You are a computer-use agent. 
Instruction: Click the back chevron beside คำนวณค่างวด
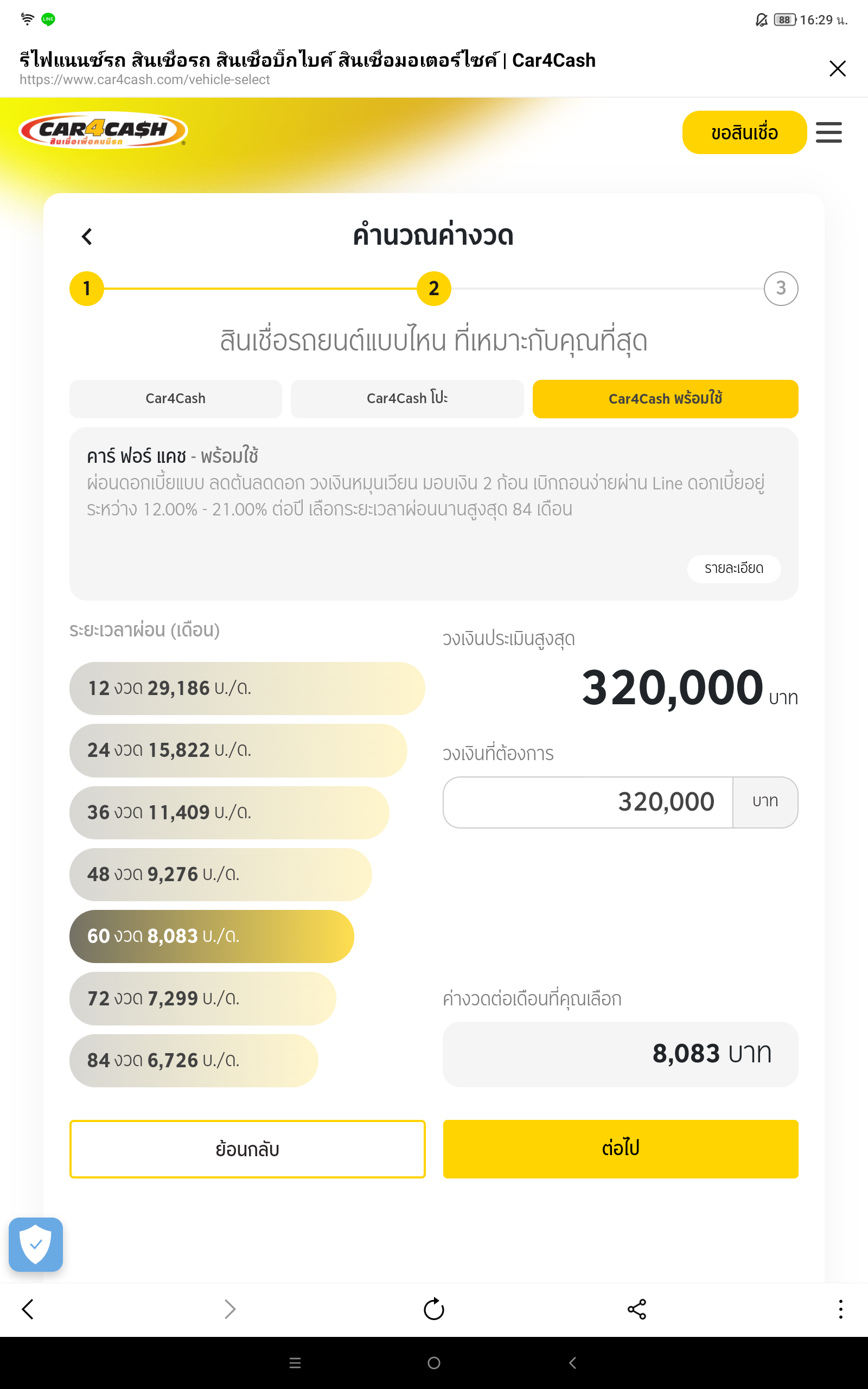tap(87, 237)
